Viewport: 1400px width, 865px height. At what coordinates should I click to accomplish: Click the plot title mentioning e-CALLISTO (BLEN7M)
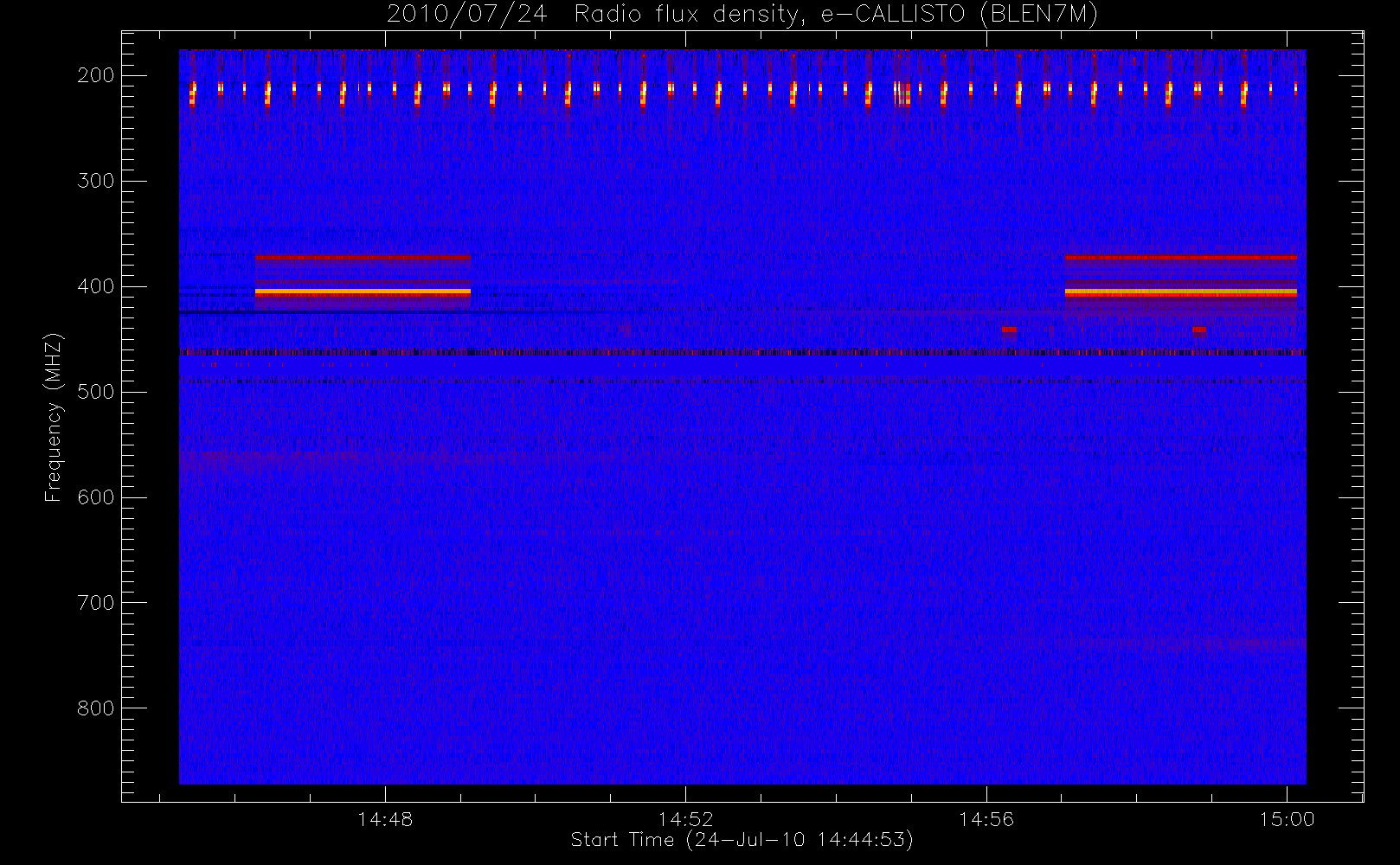[742, 15]
